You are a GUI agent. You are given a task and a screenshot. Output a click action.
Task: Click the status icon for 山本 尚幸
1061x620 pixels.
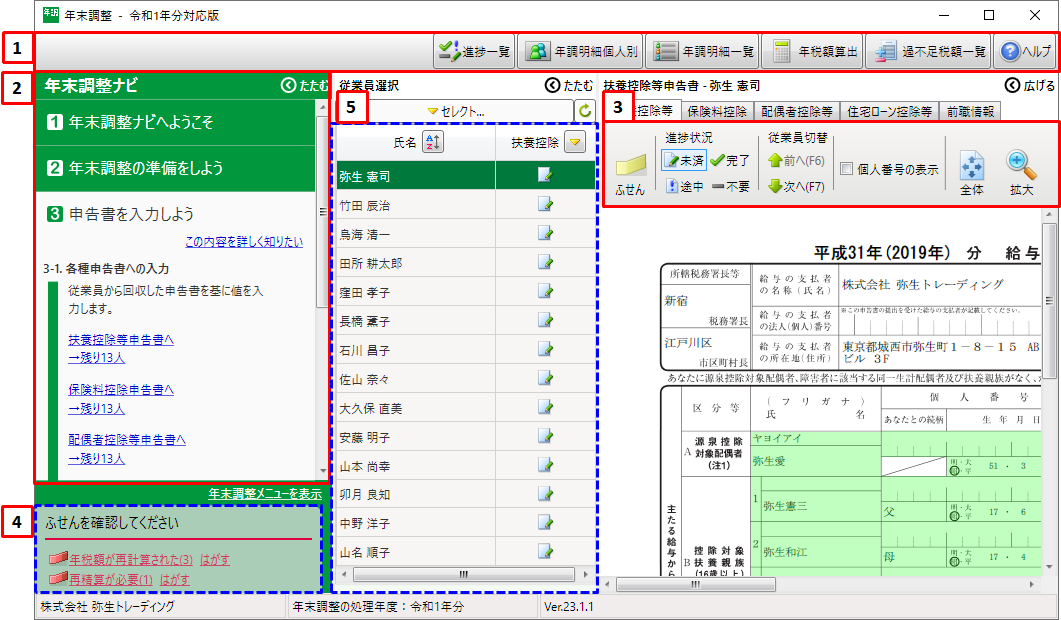(x=545, y=465)
